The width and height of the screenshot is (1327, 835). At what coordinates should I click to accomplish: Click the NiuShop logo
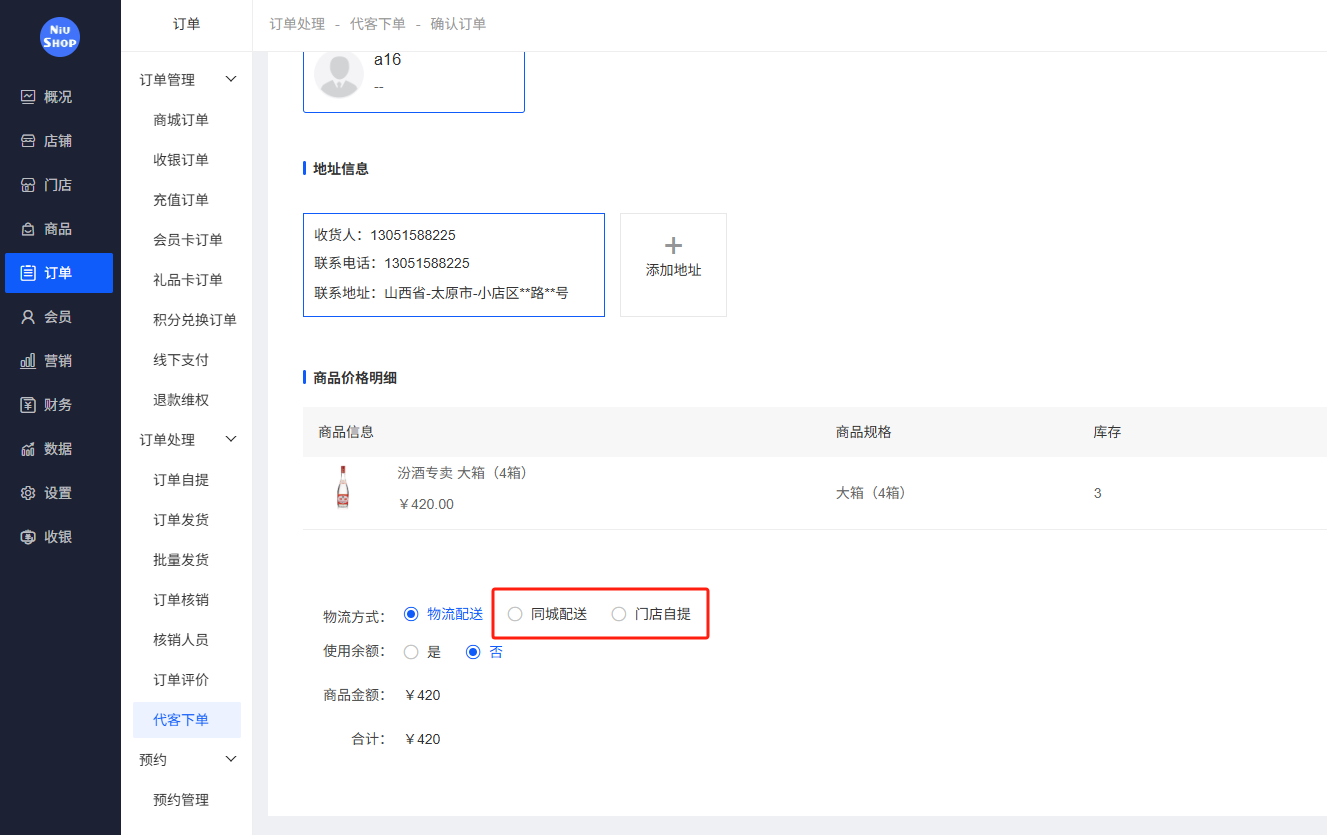(x=59, y=37)
